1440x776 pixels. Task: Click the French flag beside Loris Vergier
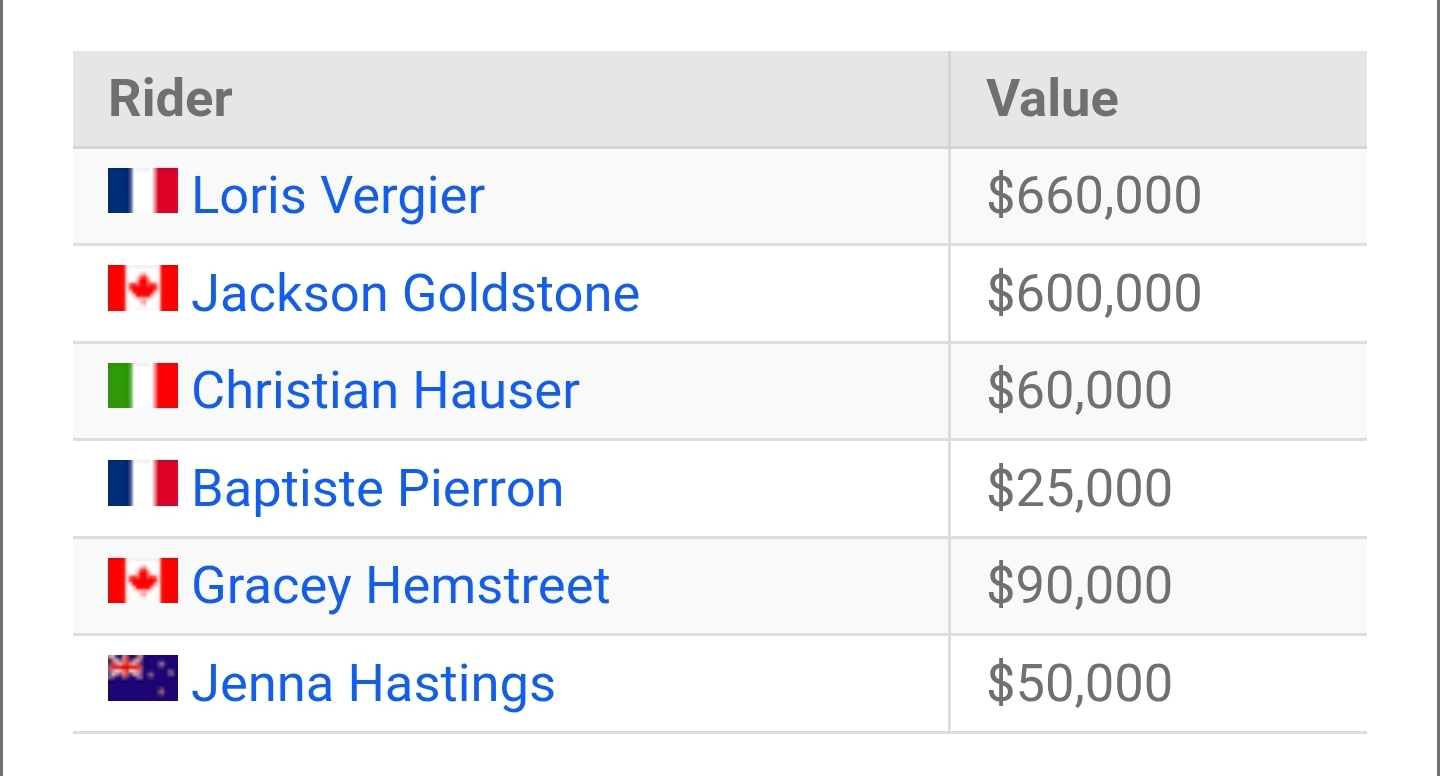[x=143, y=191]
